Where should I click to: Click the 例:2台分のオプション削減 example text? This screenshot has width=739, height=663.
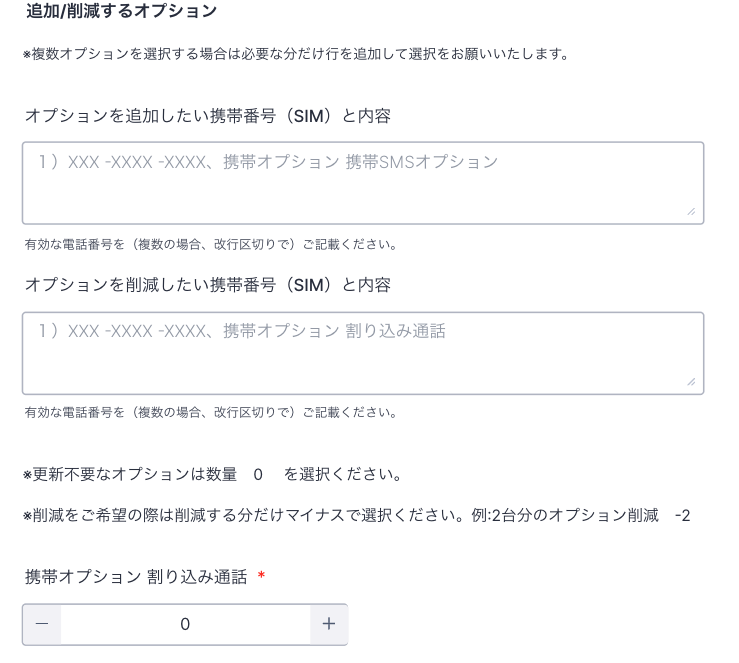pyautogui.click(x=565, y=516)
